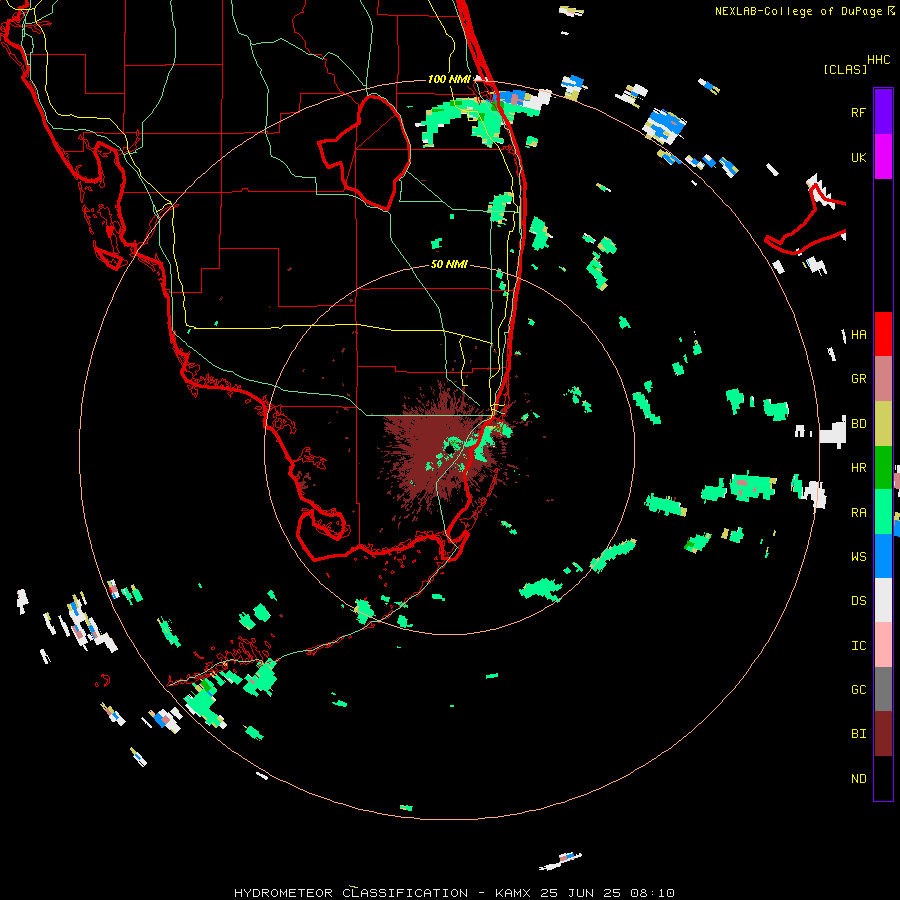Pick the DS white legend swatch

point(883,600)
